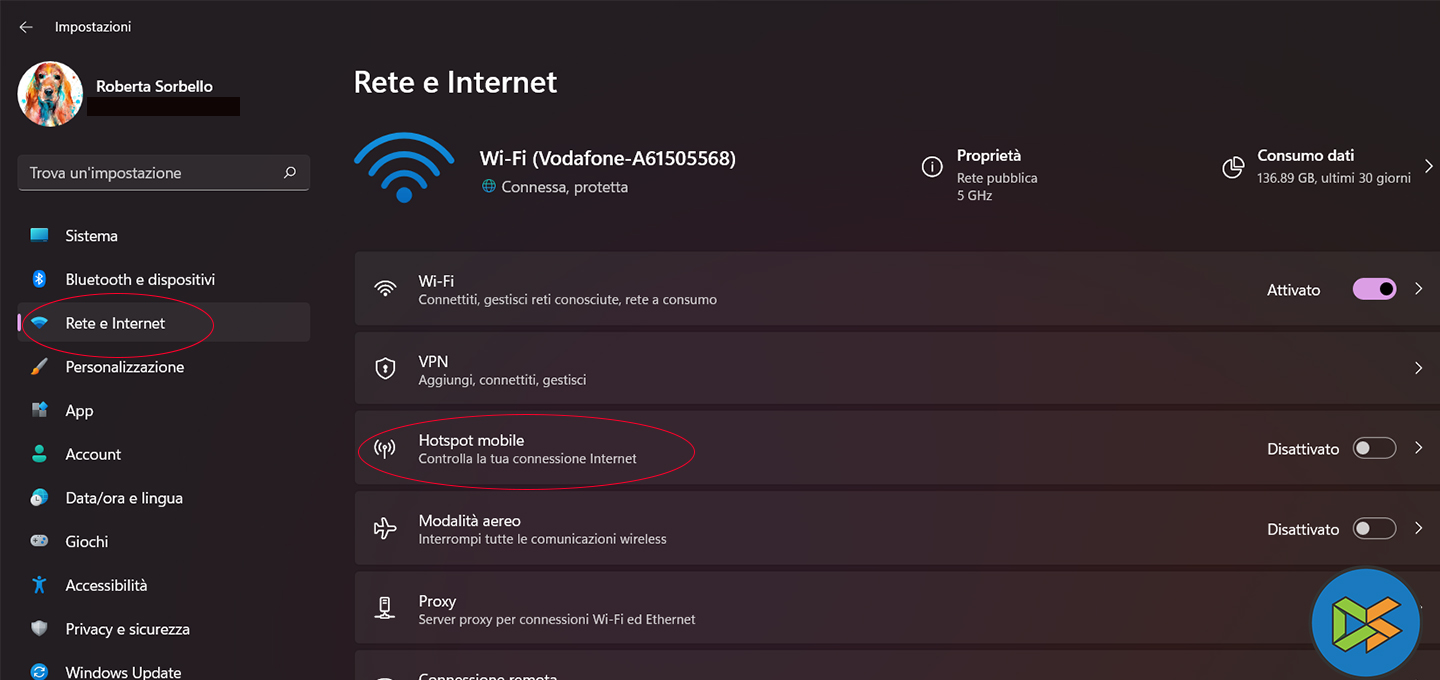Screen dimensions: 1440x680
Task: Toggle Modalità aereo switch on
Action: [1374, 529]
